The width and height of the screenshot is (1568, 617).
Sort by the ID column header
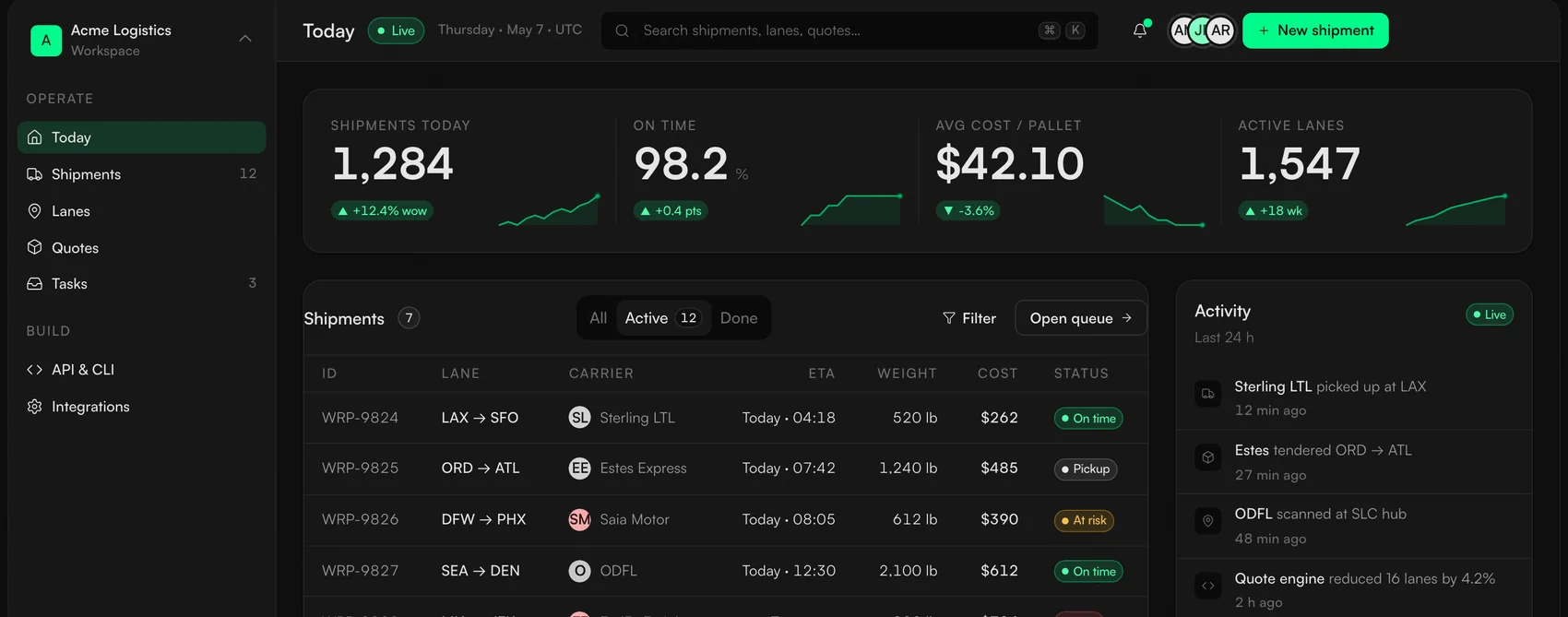329,374
